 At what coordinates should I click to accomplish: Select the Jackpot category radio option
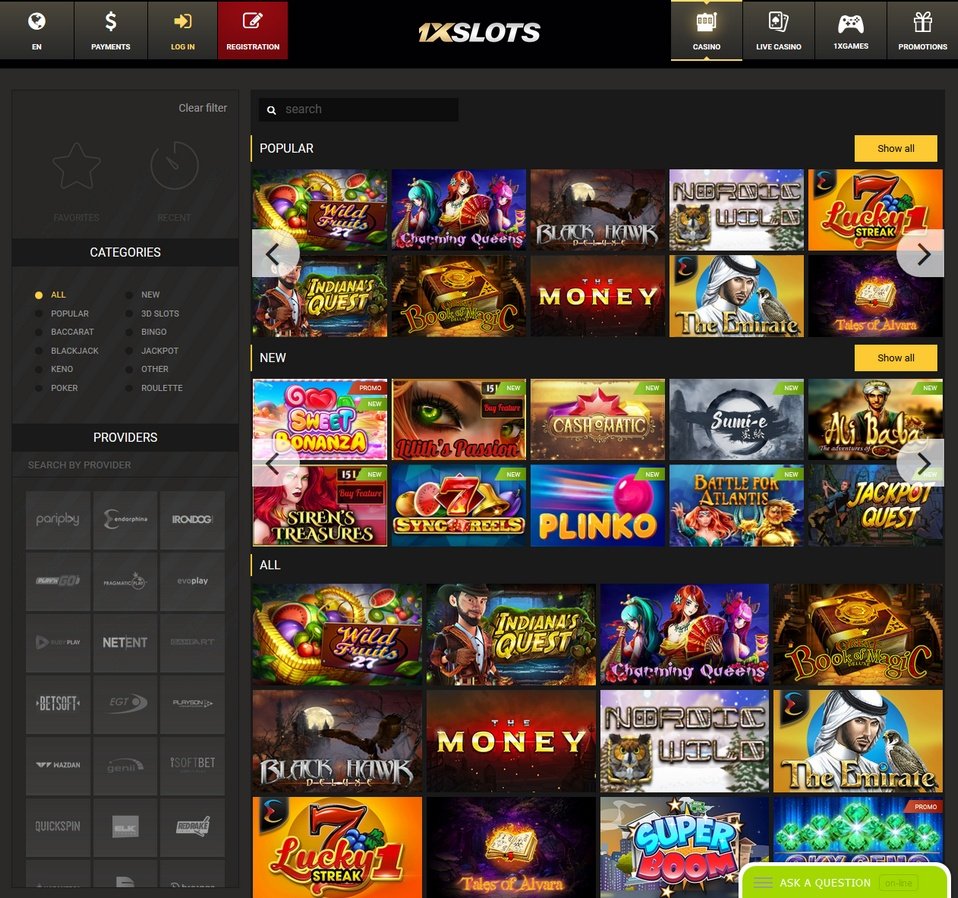tap(130, 351)
